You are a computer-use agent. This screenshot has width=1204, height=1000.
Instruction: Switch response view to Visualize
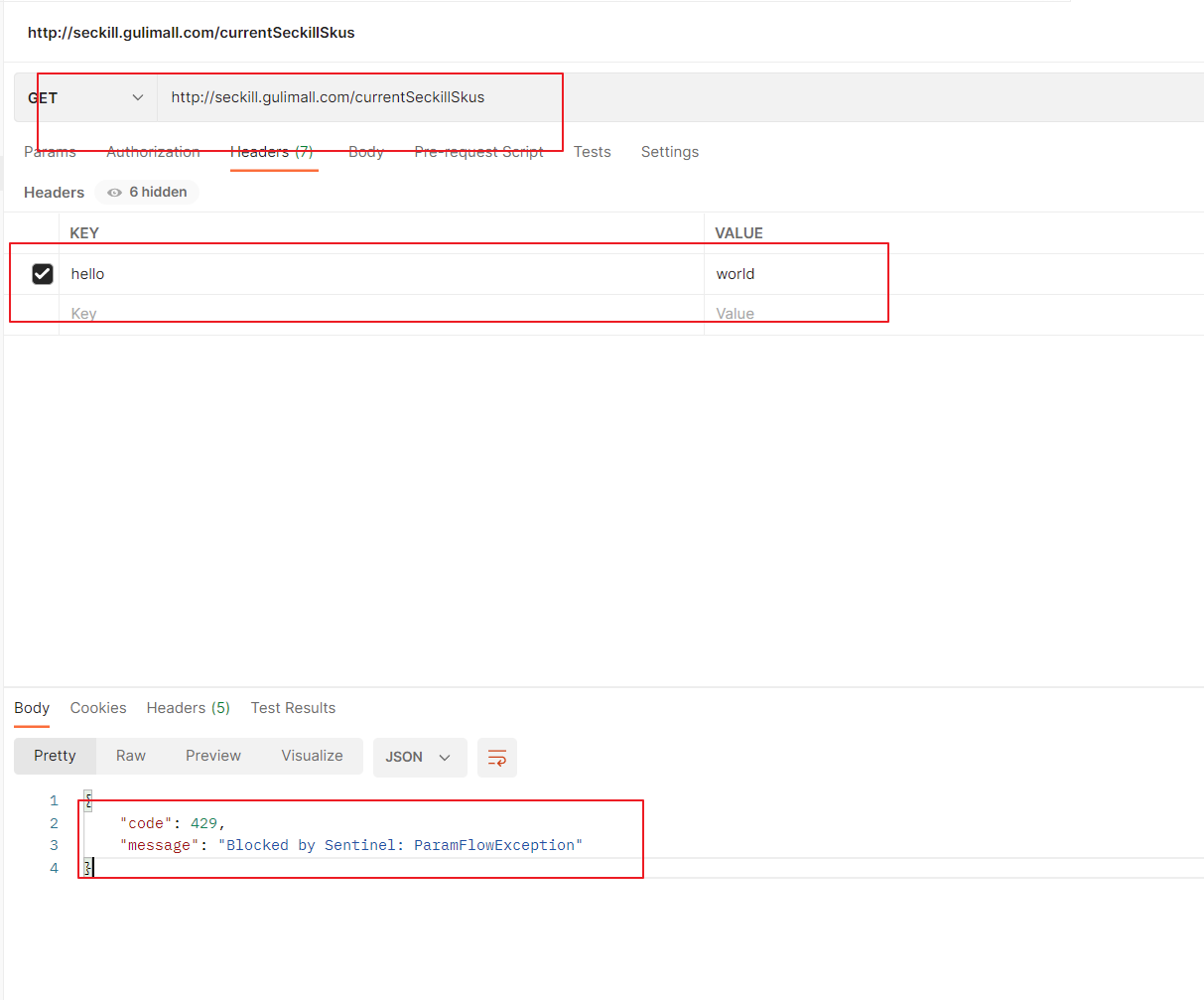312,756
